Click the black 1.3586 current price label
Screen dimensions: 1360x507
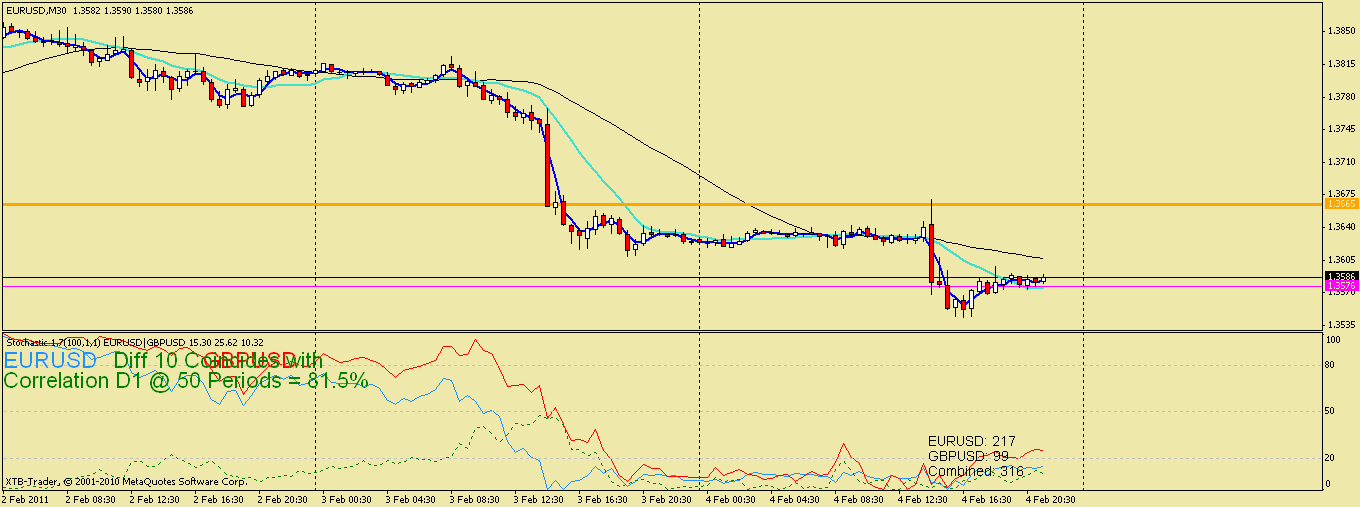(x=1339, y=276)
